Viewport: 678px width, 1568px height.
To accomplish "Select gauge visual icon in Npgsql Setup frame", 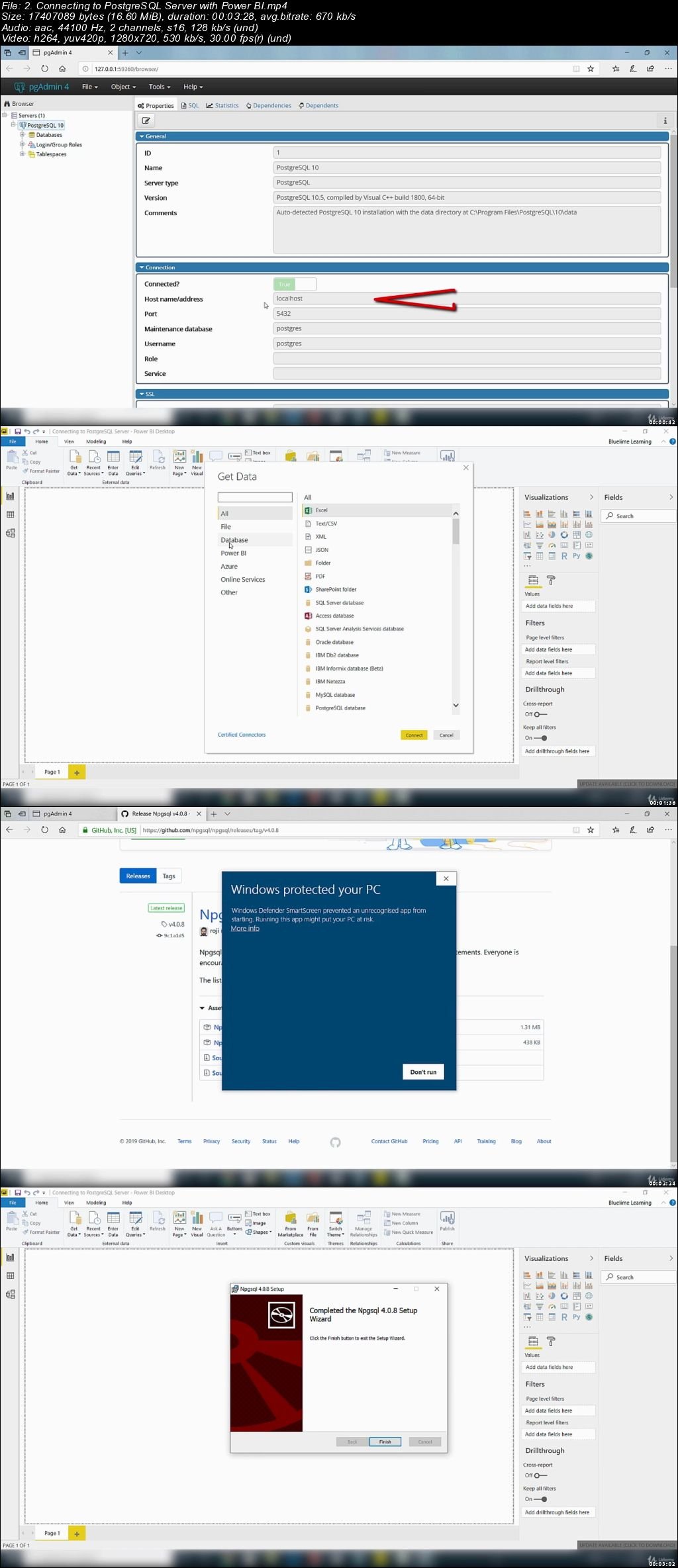I will (x=552, y=1306).
